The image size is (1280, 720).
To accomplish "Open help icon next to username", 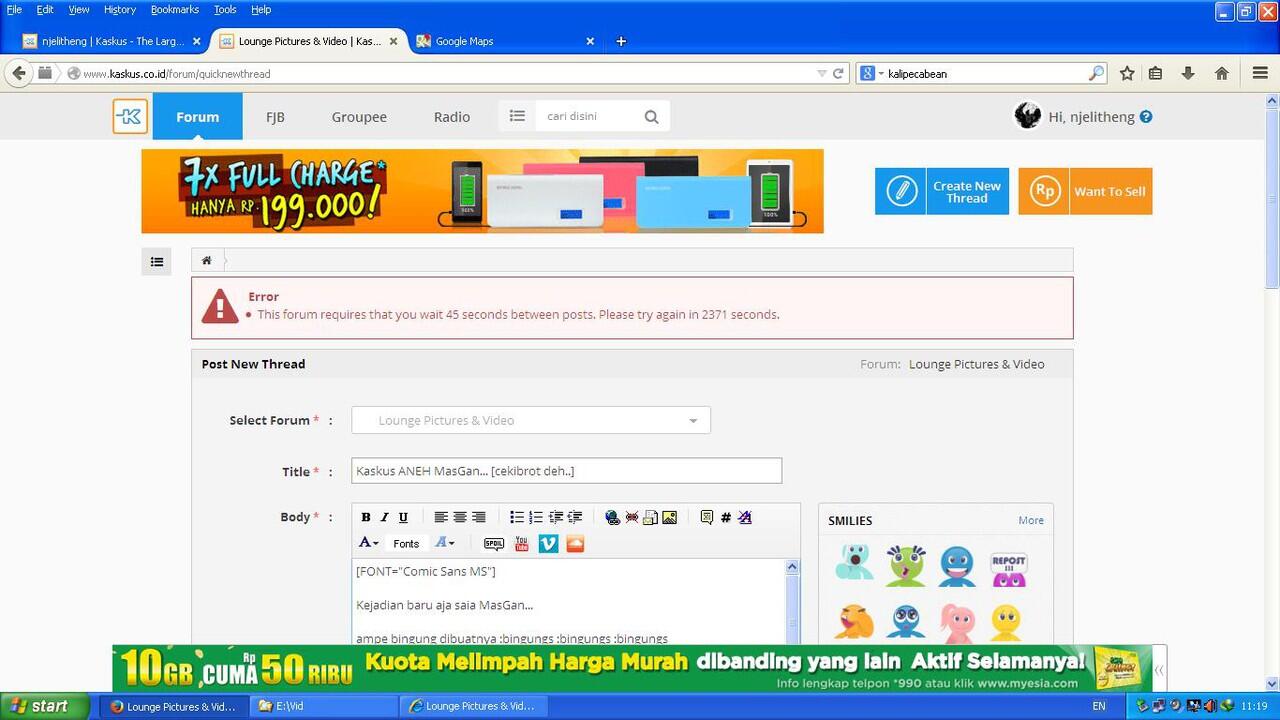I will (x=1146, y=117).
